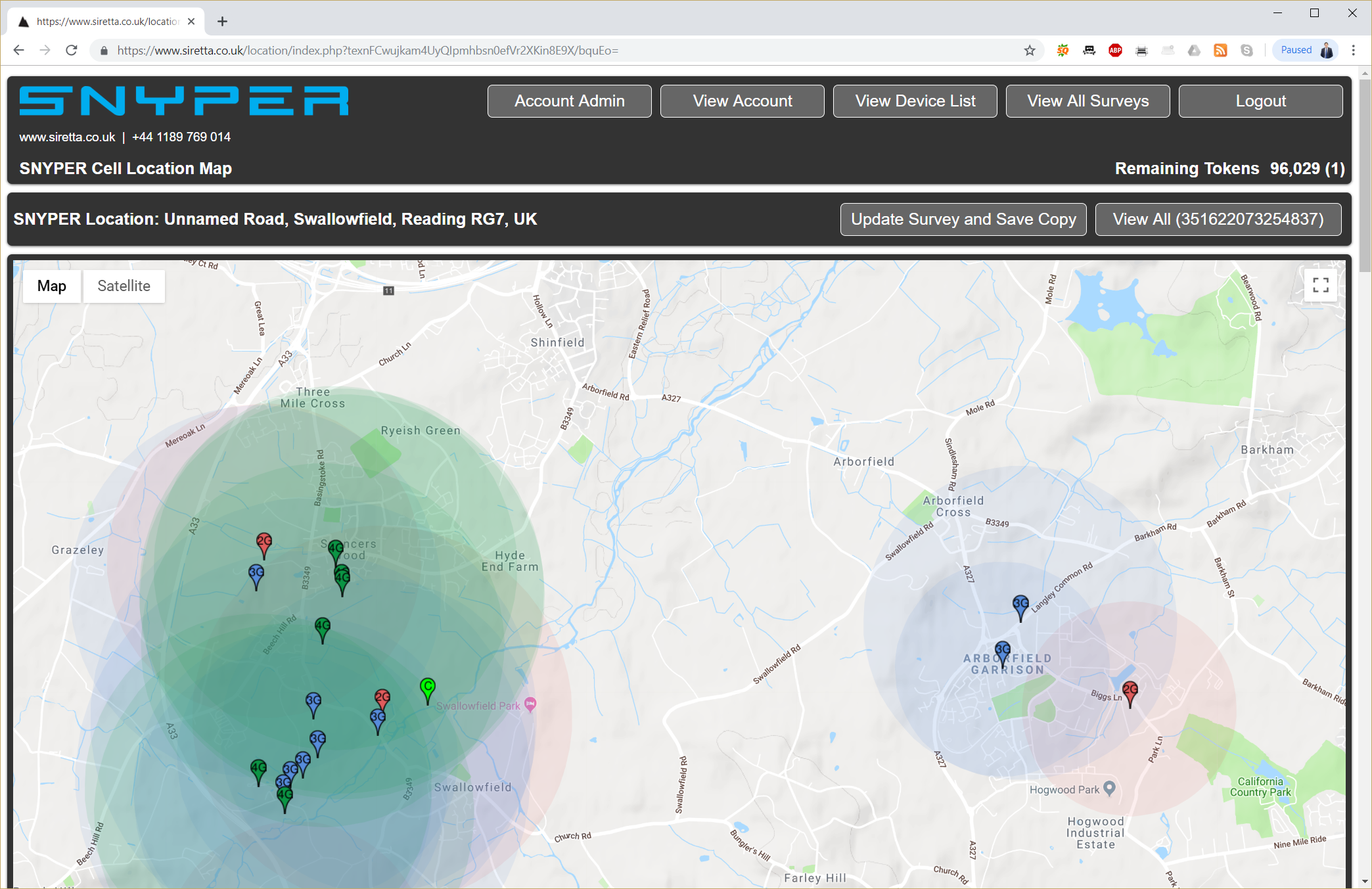Click the California Country Park label
Viewport: 1372px width, 889px height.
pos(1260,787)
